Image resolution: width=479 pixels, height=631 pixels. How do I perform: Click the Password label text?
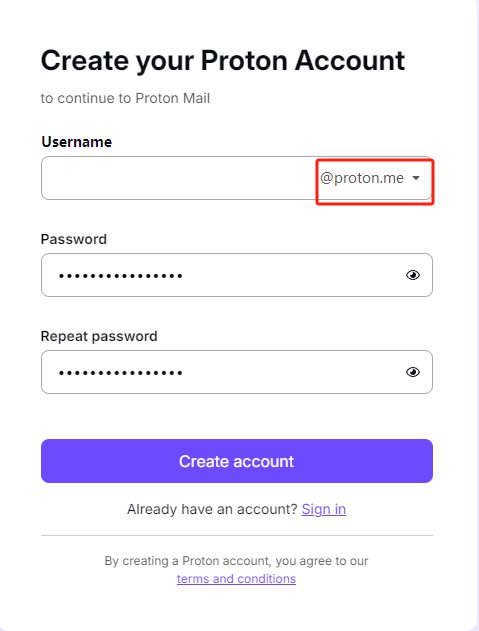click(74, 239)
